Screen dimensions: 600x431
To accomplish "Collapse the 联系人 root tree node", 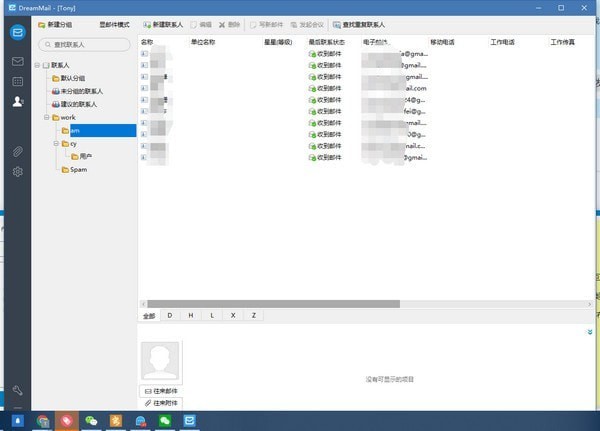I will coord(37,65).
